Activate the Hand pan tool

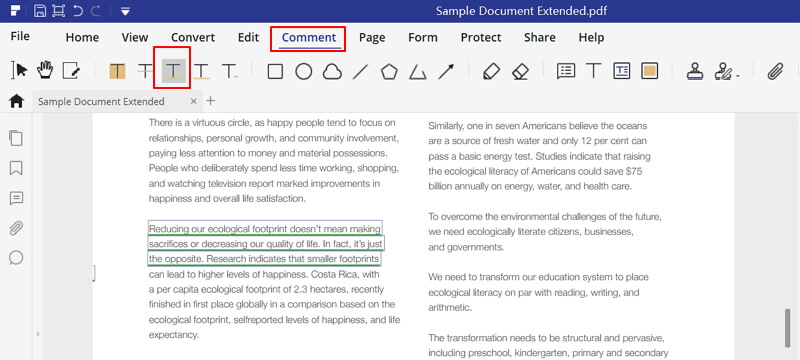click(45, 70)
